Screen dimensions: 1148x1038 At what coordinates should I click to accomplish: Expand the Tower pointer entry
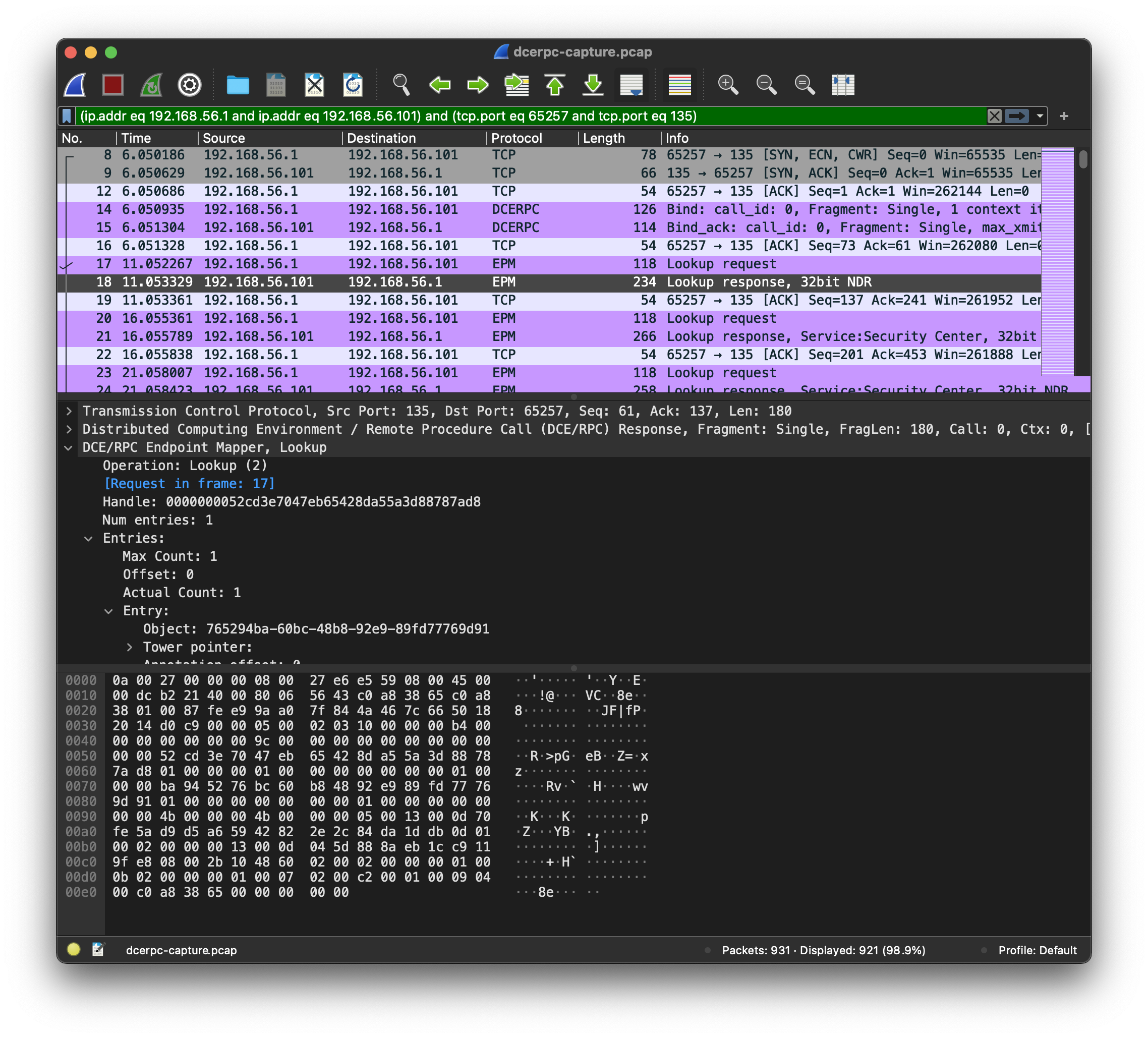129,647
